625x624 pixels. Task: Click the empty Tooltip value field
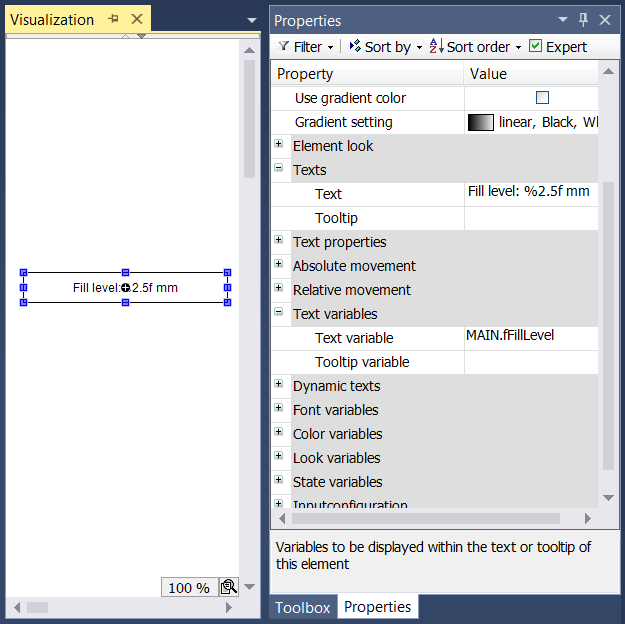point(531,218)
